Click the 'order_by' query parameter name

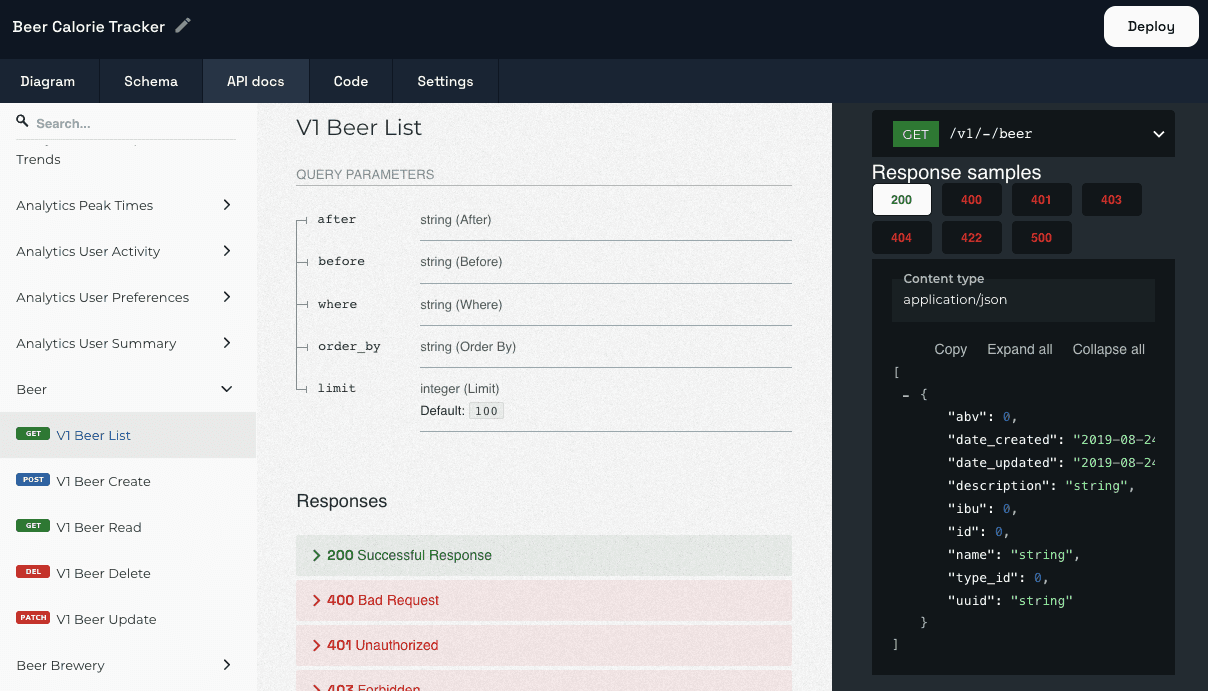pyautogui.click(x=349, y=346)
